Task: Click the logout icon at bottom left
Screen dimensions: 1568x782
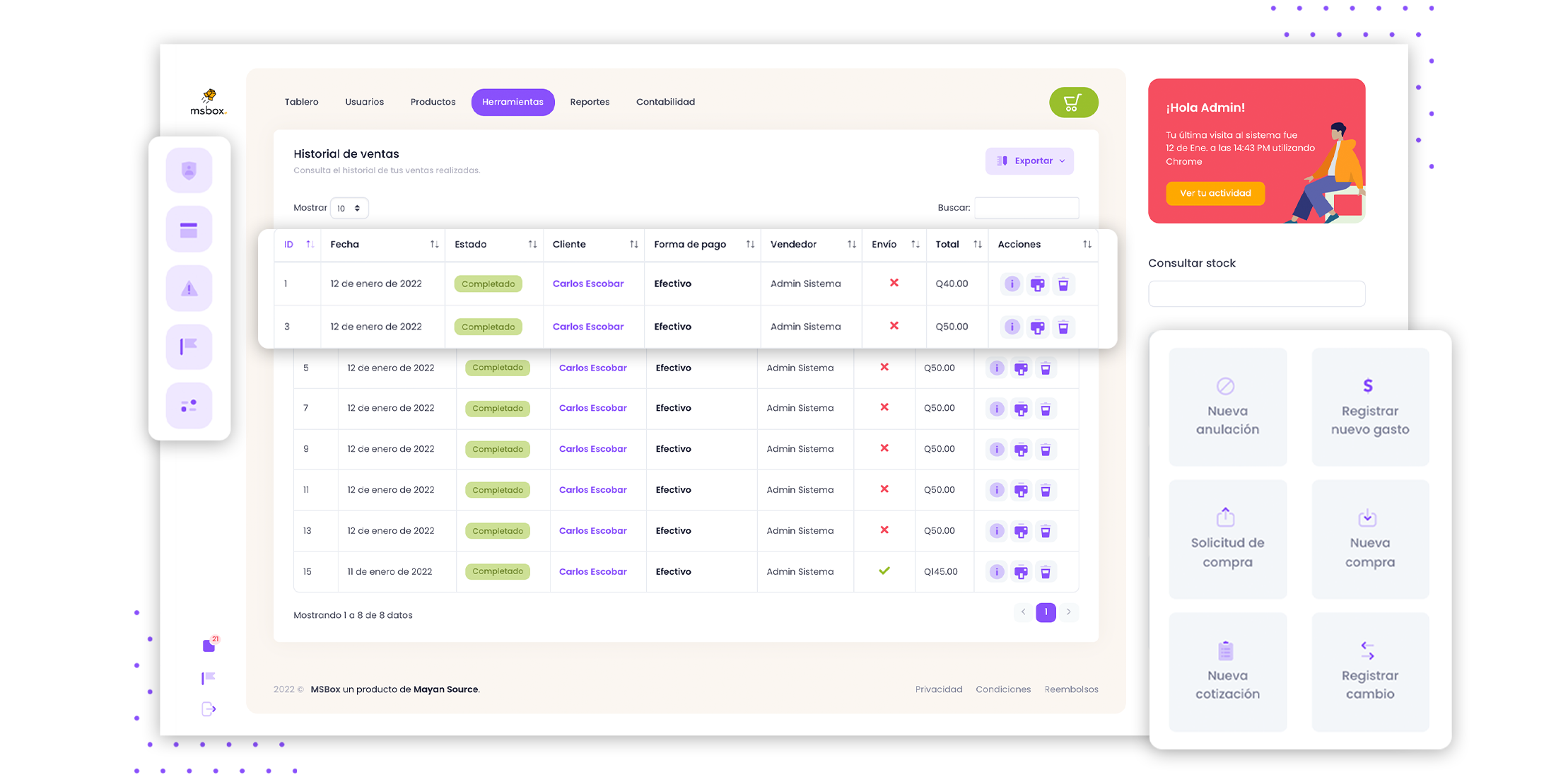Action: pos(209,709)
